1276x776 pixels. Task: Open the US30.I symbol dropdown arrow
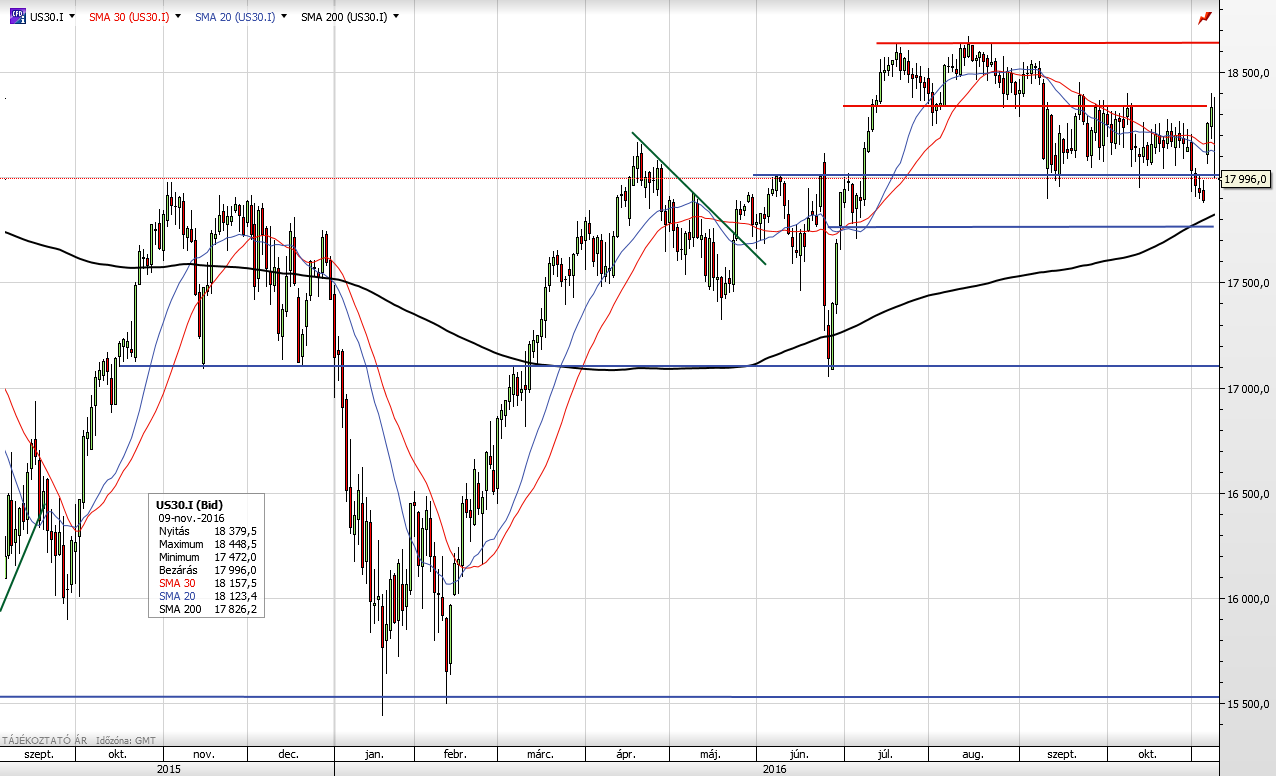click(73, 17)
